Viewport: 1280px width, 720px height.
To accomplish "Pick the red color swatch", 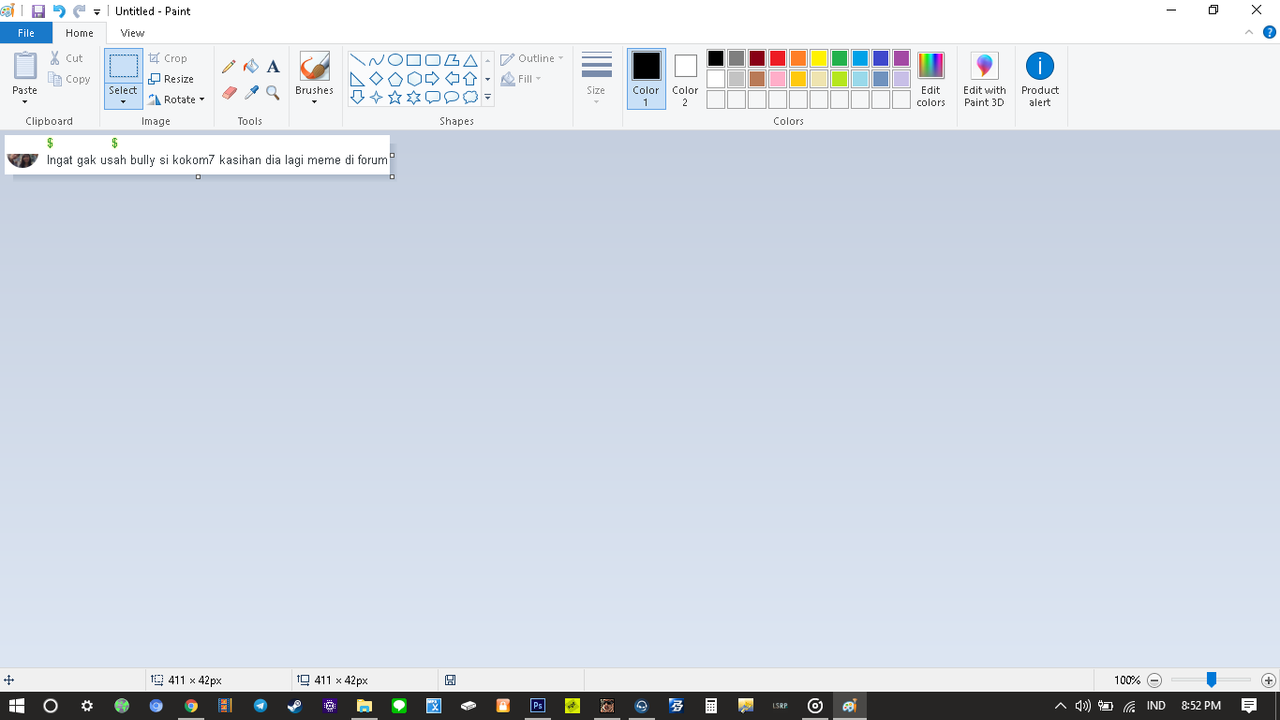I will pos(777,58).
